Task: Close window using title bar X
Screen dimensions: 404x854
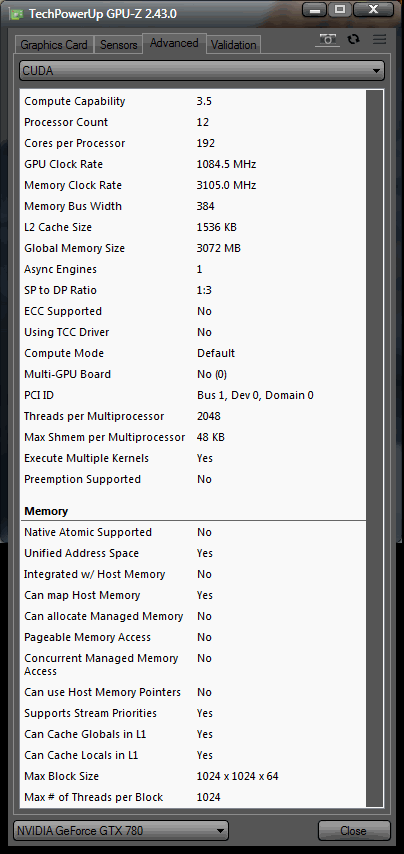Action: pyautogui.click(x=374, y=10)
